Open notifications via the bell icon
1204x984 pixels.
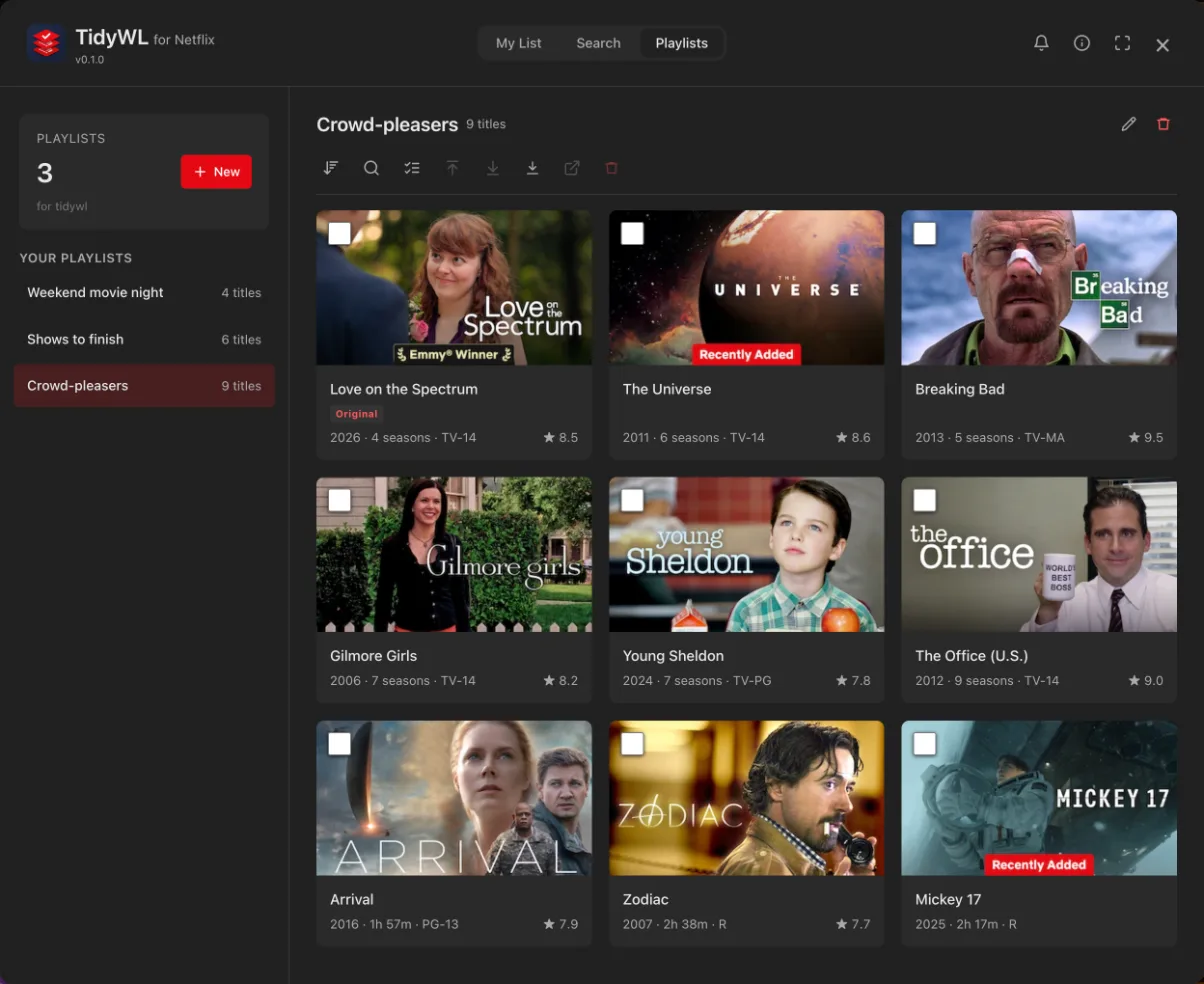click(x=1041, y=43)
